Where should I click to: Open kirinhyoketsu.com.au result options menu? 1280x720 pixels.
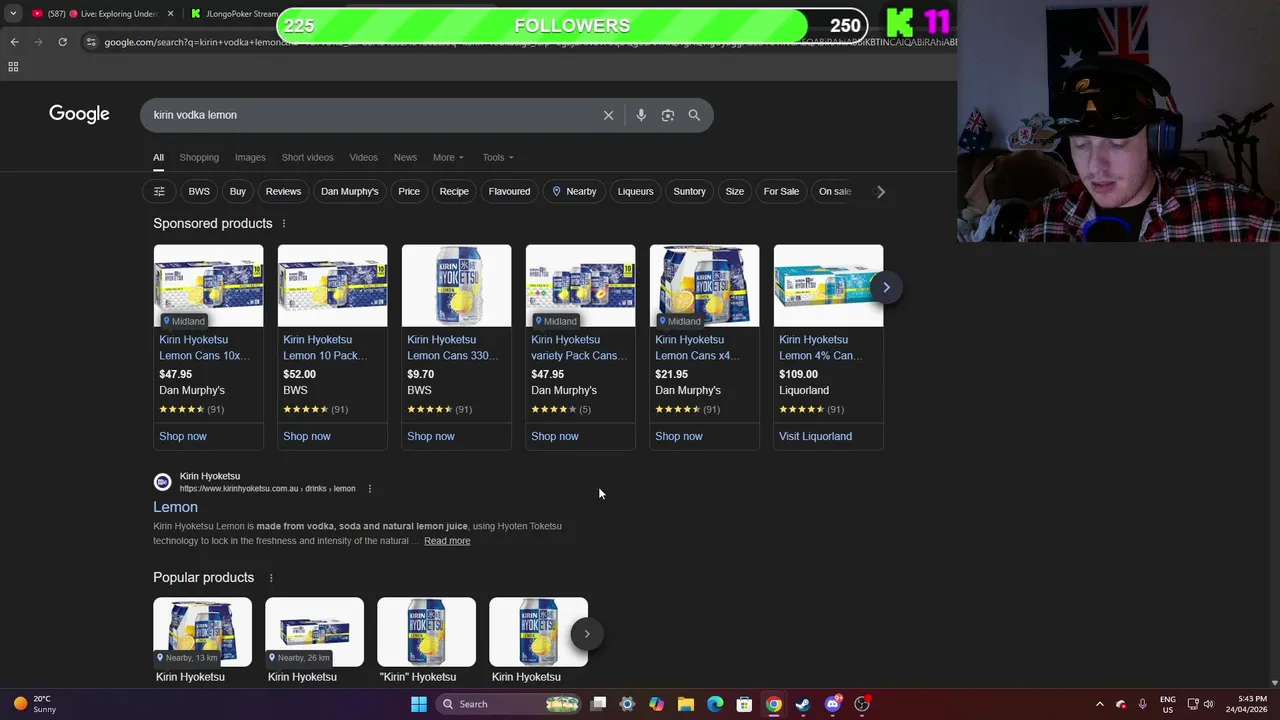pos(369,488)
